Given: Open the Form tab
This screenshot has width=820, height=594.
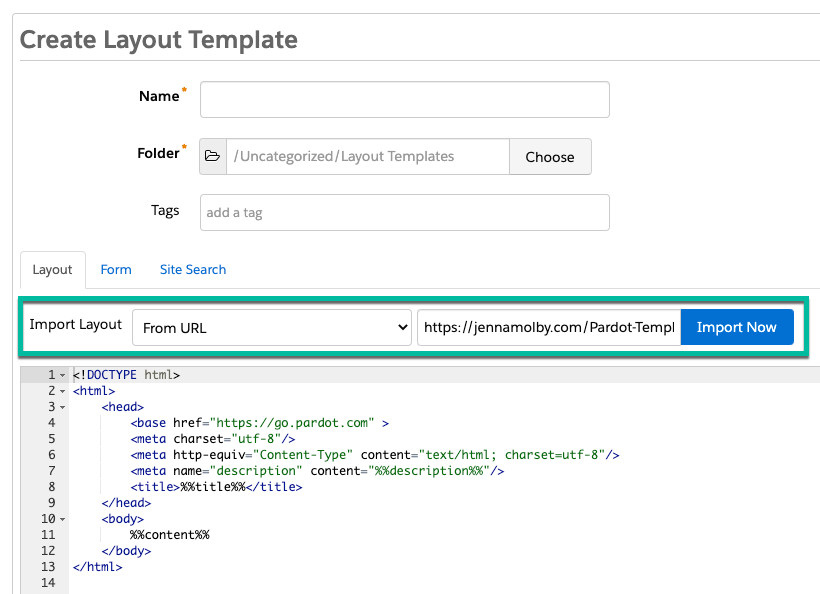Looking at the screenshot, I should click(x=116, y=270).
